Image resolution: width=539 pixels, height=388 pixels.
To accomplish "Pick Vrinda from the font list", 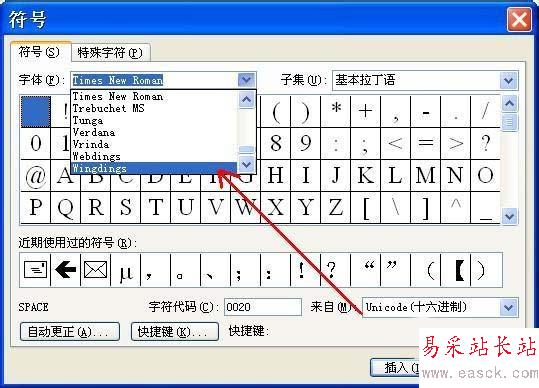I will (x=154, y=144).
